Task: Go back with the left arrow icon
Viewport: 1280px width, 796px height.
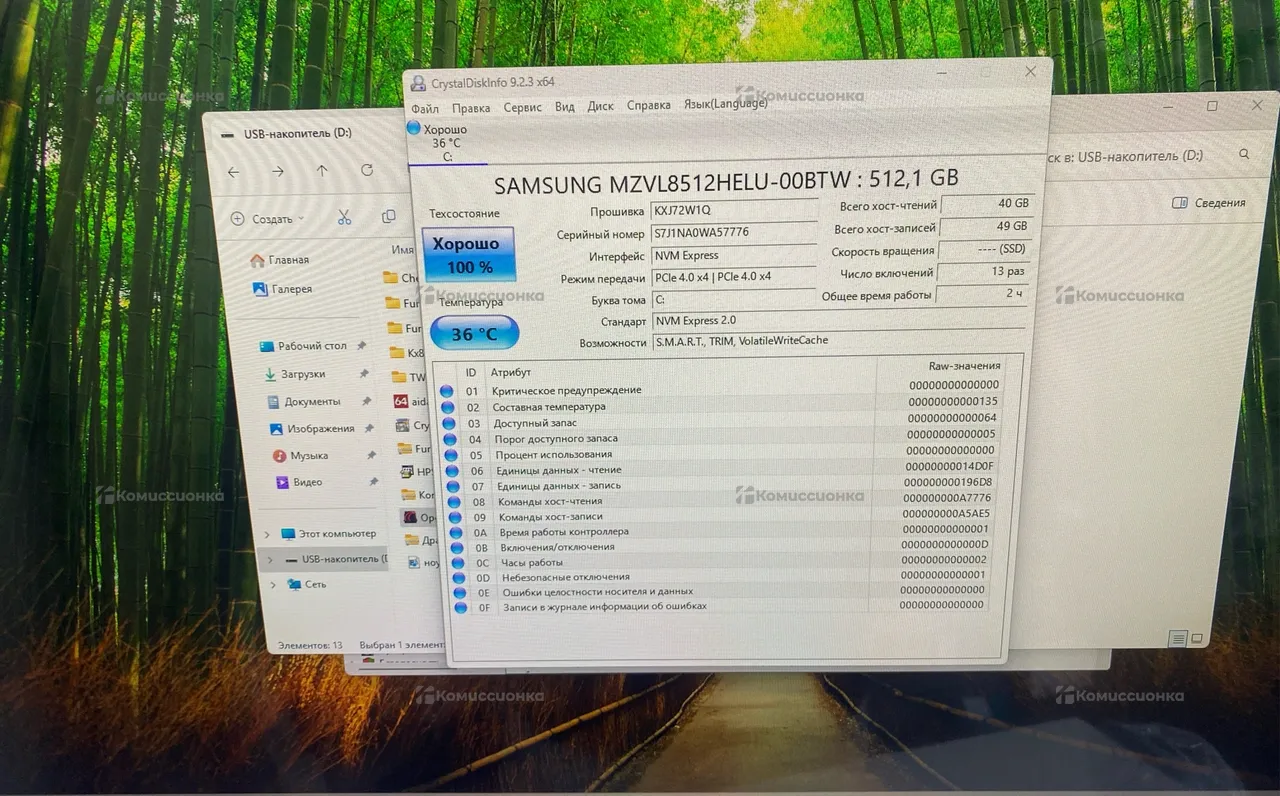Action: 233,172
